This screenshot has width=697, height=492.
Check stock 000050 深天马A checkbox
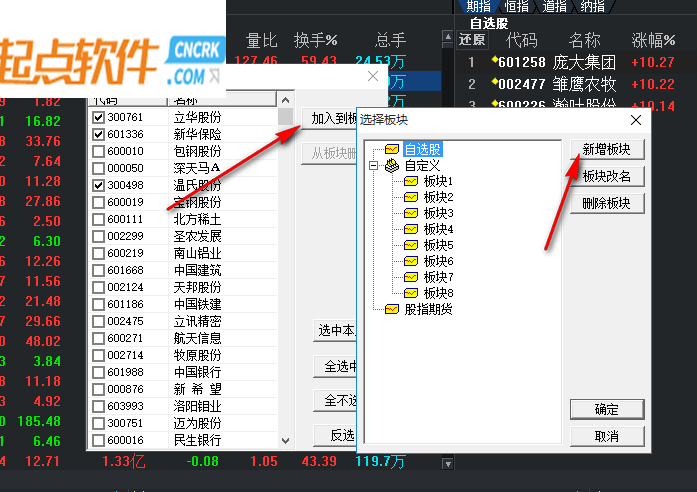[98, 168]
